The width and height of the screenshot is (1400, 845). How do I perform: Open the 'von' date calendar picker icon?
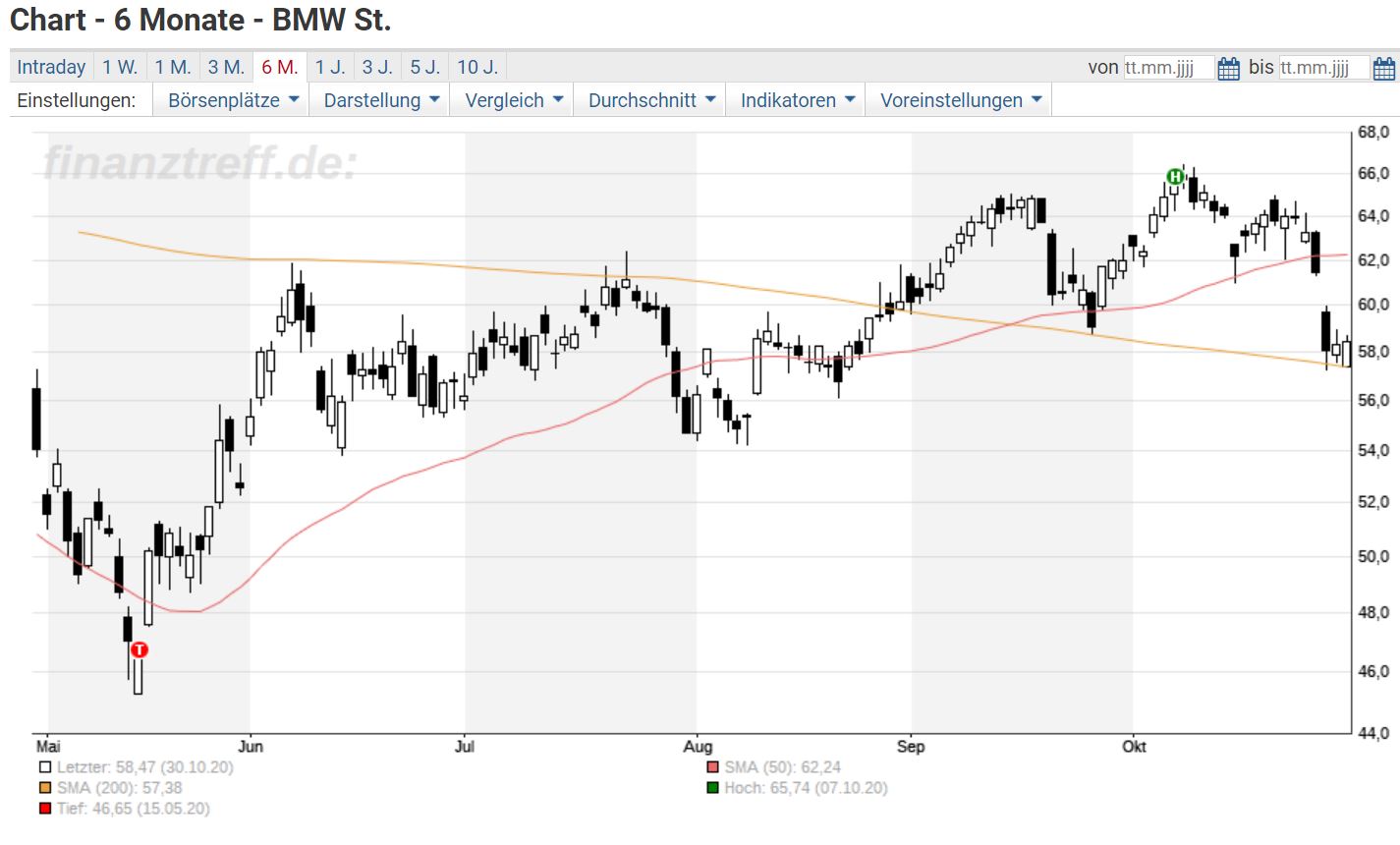coord(1228,68)
